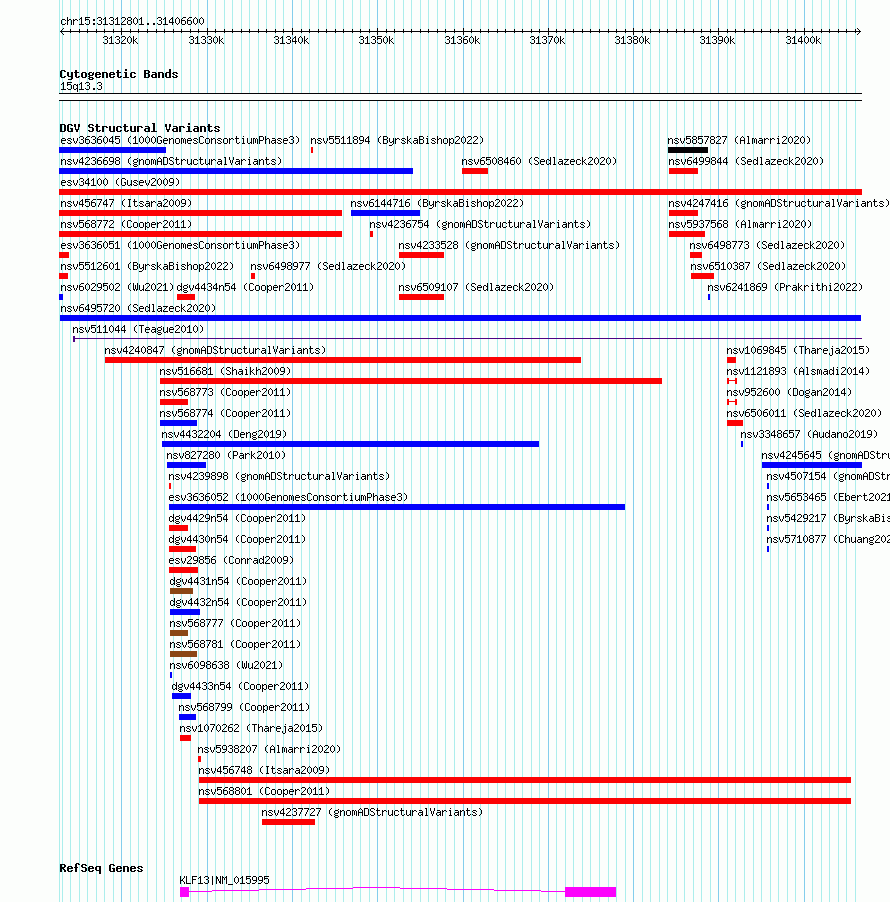Image resolution: width=890 pixels, height=902 pixels.
Task: Open the esv3636051 1000Genomes label
Action: point(180,245)
